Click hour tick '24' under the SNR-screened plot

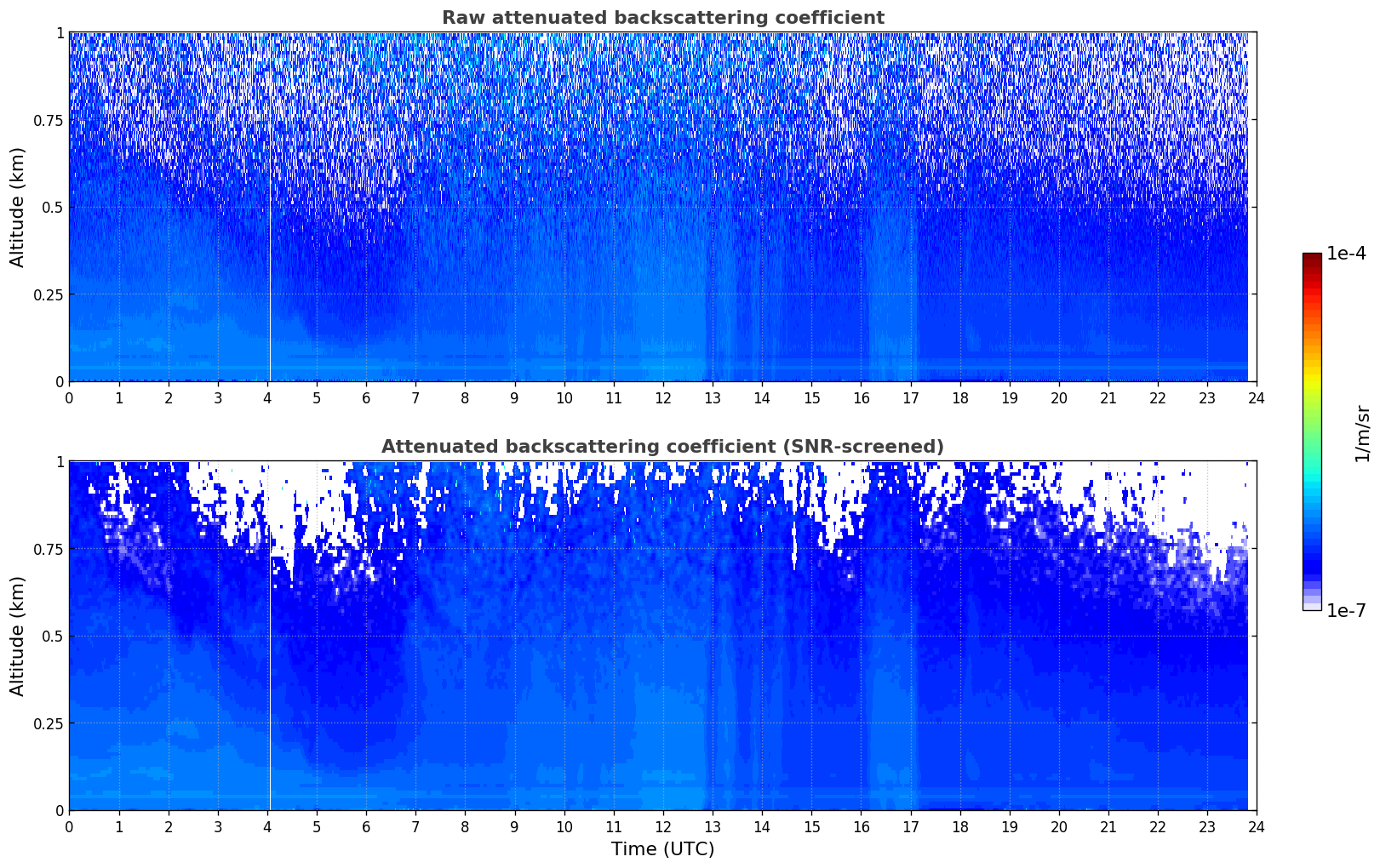coord(1257,827)
